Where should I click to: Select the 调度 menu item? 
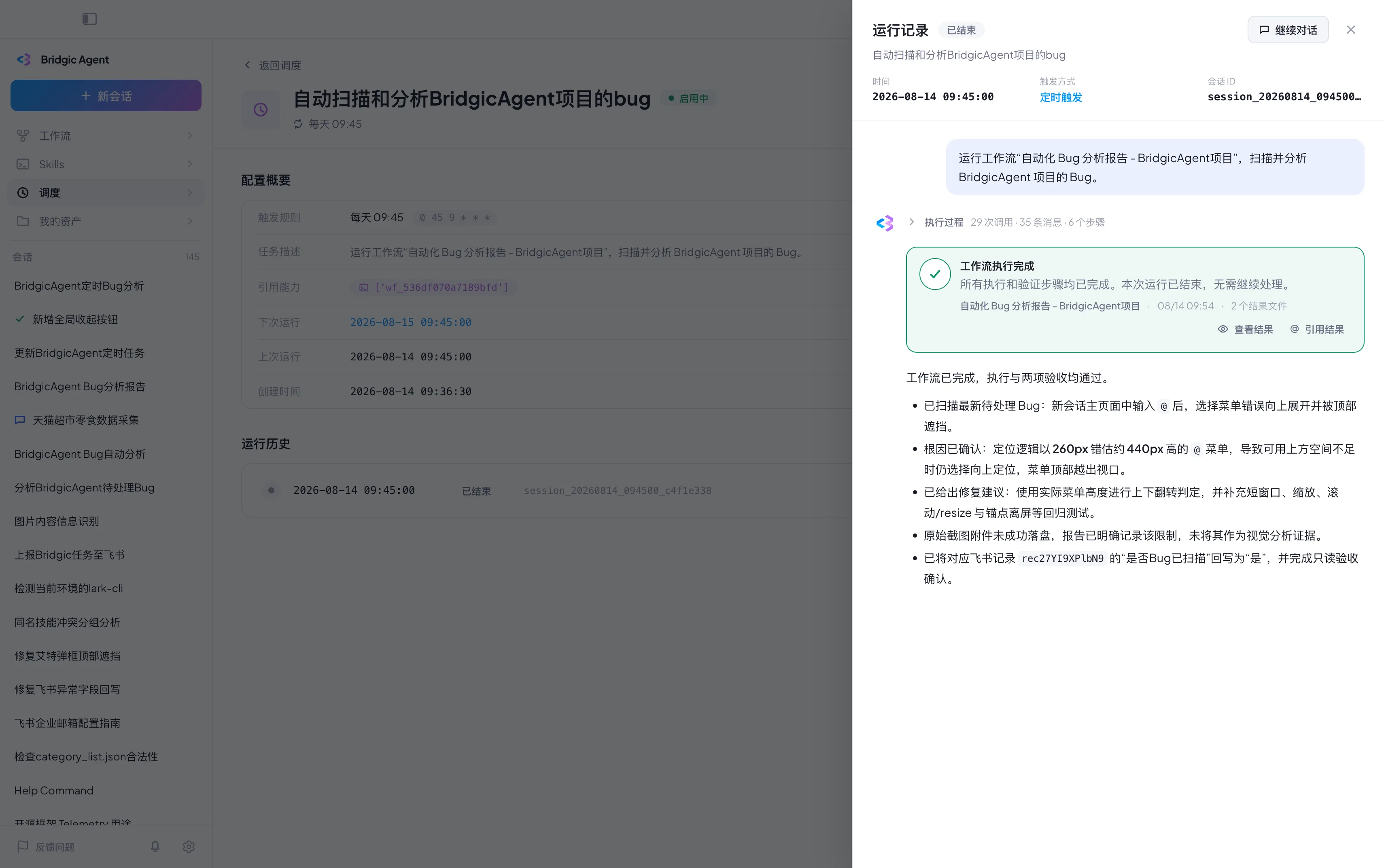(106, 193)
